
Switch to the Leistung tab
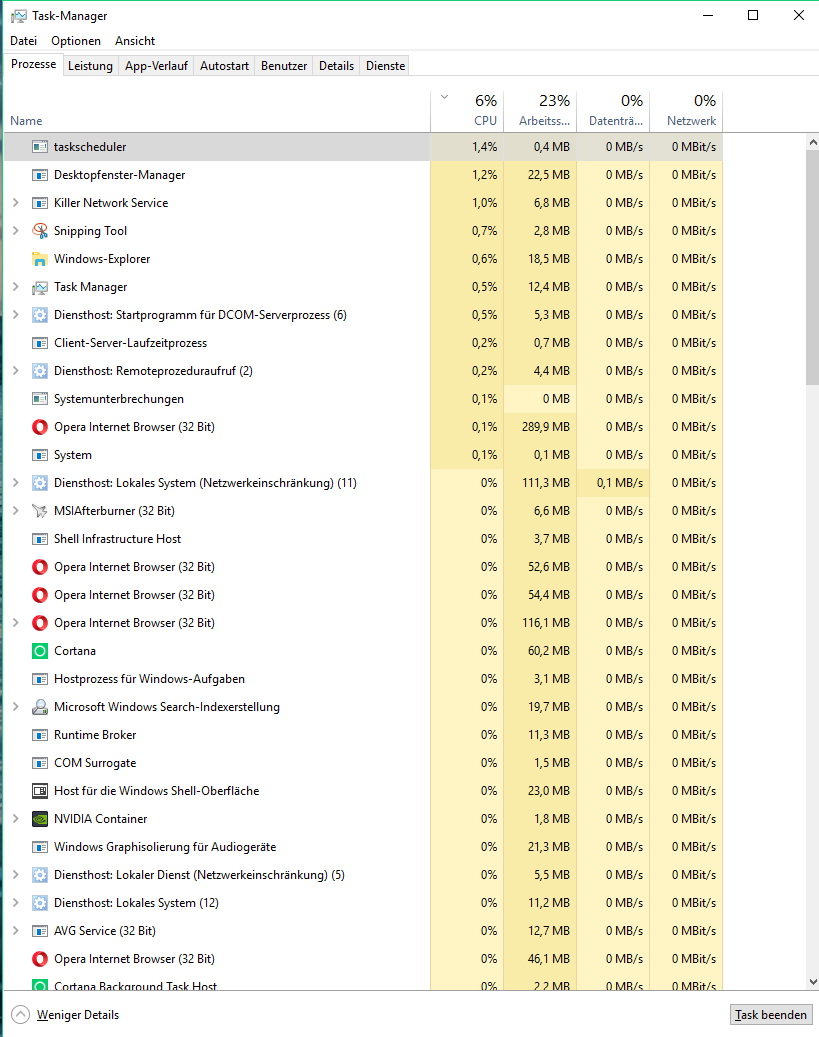point(91,66)
